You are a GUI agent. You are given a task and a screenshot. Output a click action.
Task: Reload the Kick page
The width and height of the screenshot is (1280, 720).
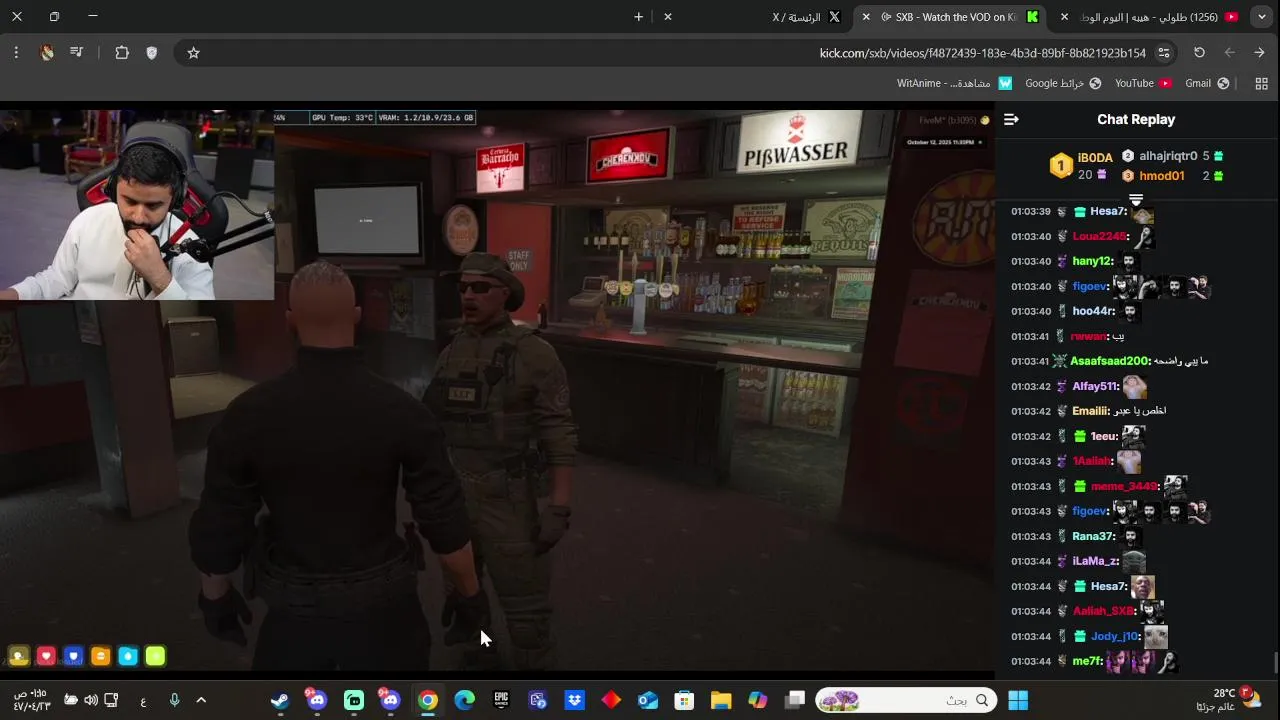[x=1199, y=53]
